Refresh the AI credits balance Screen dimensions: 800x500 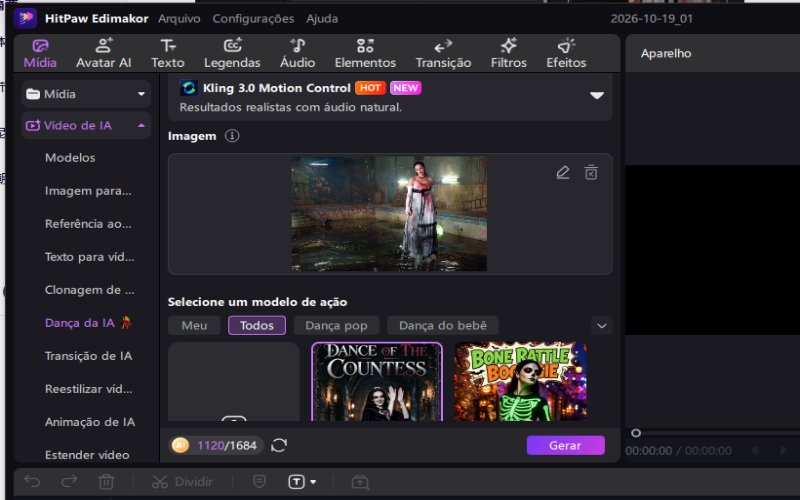[x=279, y=445]
